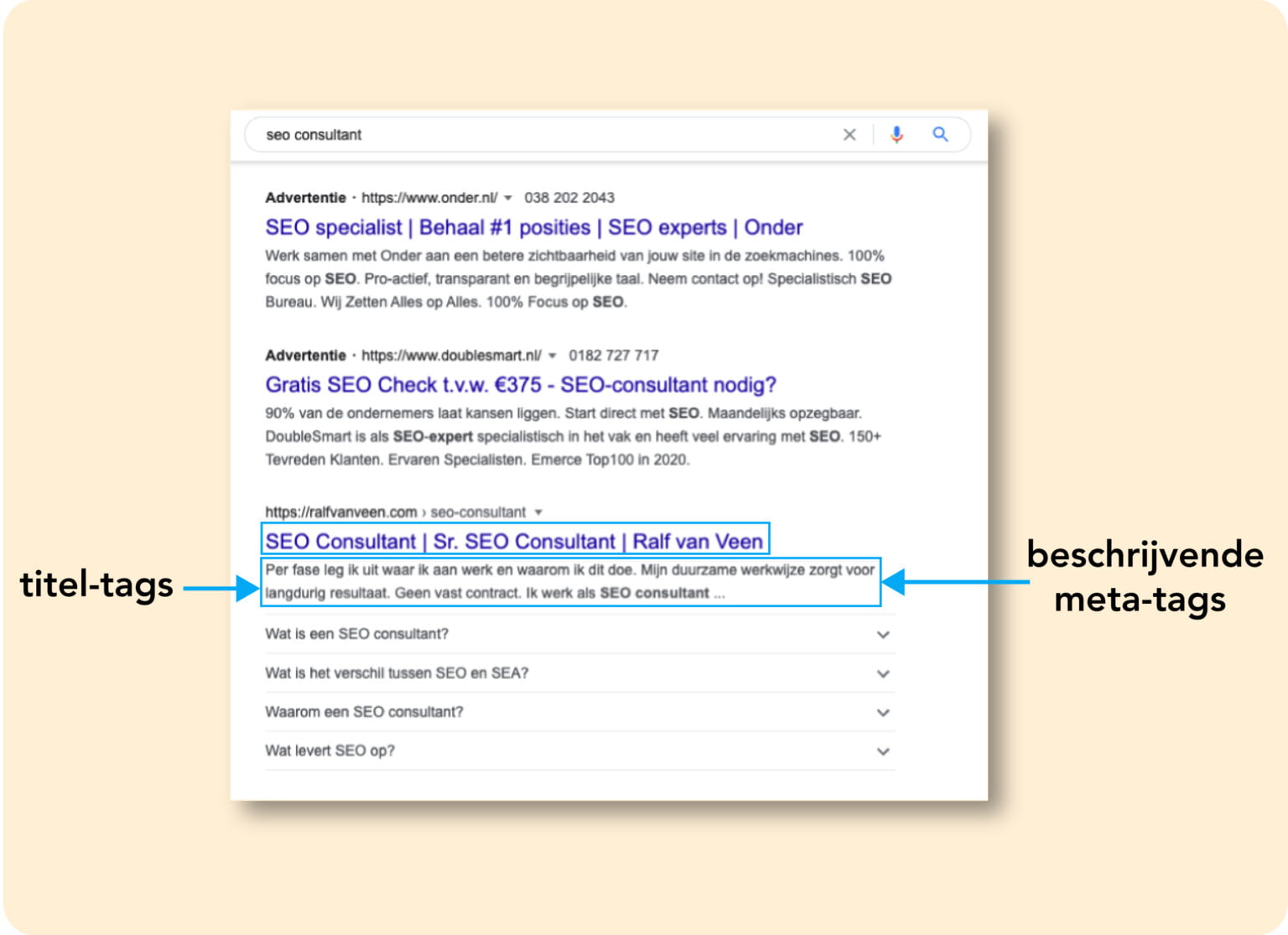Click the magnifying glass search icon
The height and width of the screenshot is (935, 1288).
[x=940, y=134]
